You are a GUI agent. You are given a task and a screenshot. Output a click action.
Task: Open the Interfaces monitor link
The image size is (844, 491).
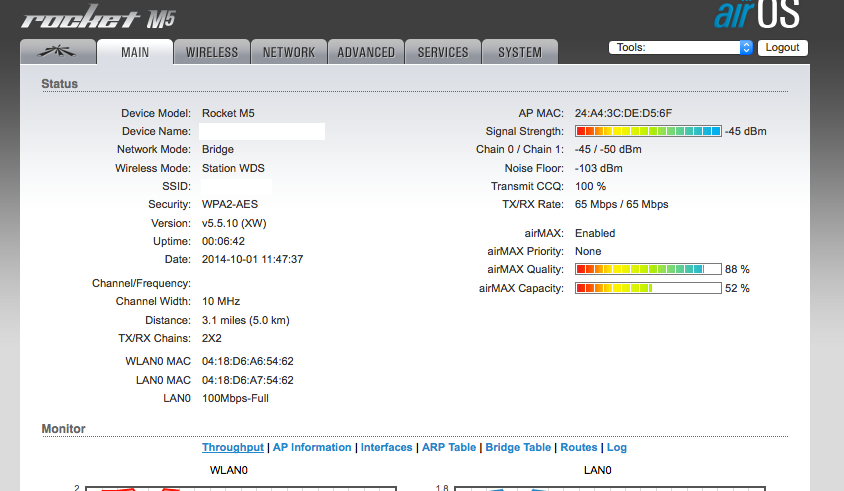386,447
